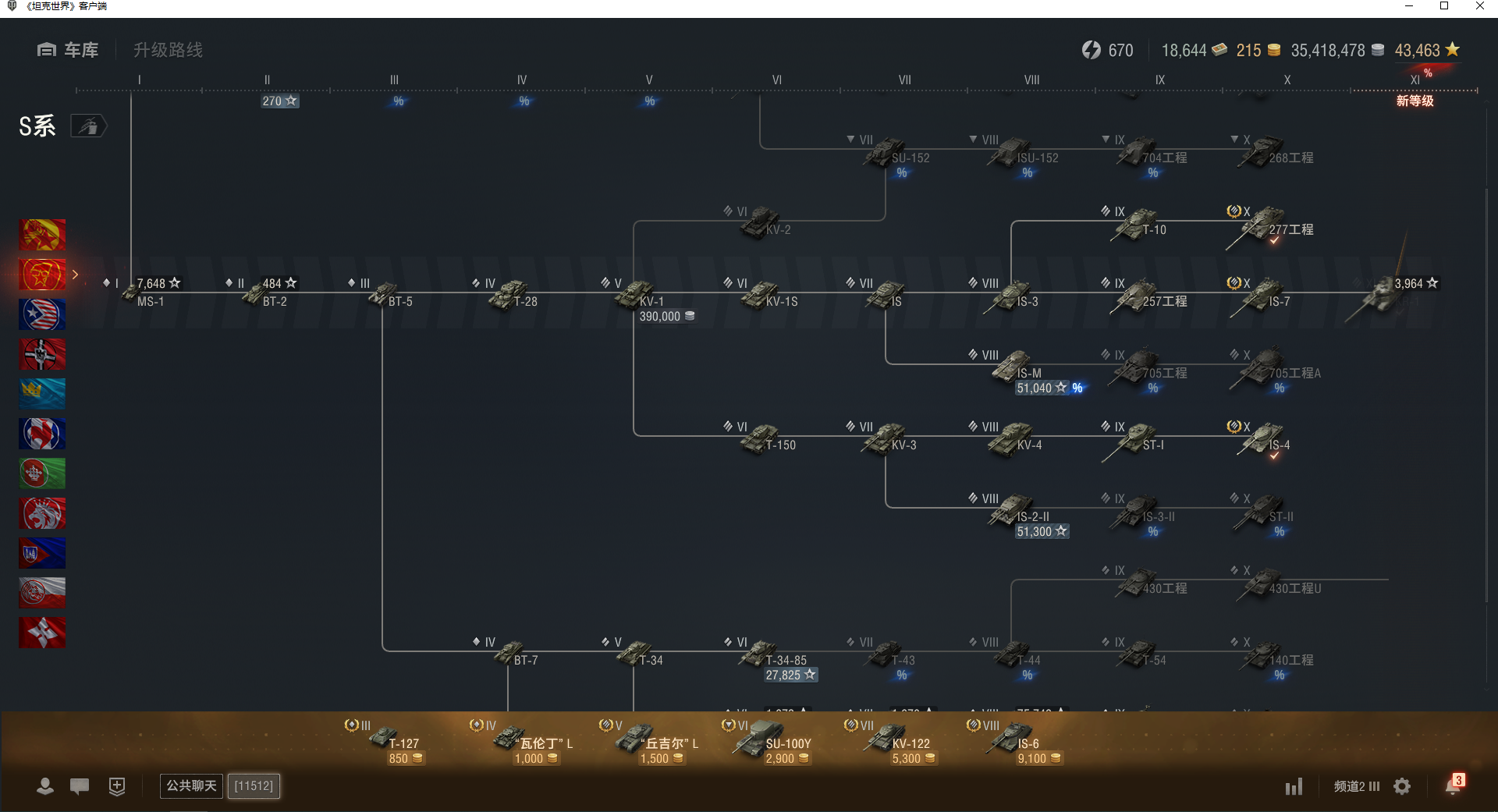
Task: Switch to the 升级路线 upgrade path tab
Action: tap(168, 50)
